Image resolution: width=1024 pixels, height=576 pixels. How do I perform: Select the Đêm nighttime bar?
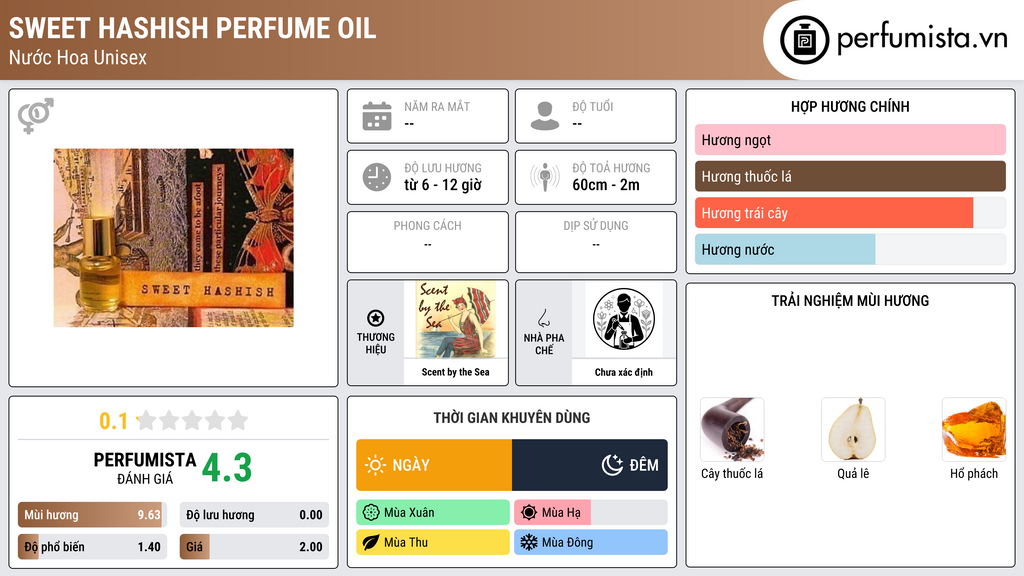590,465
